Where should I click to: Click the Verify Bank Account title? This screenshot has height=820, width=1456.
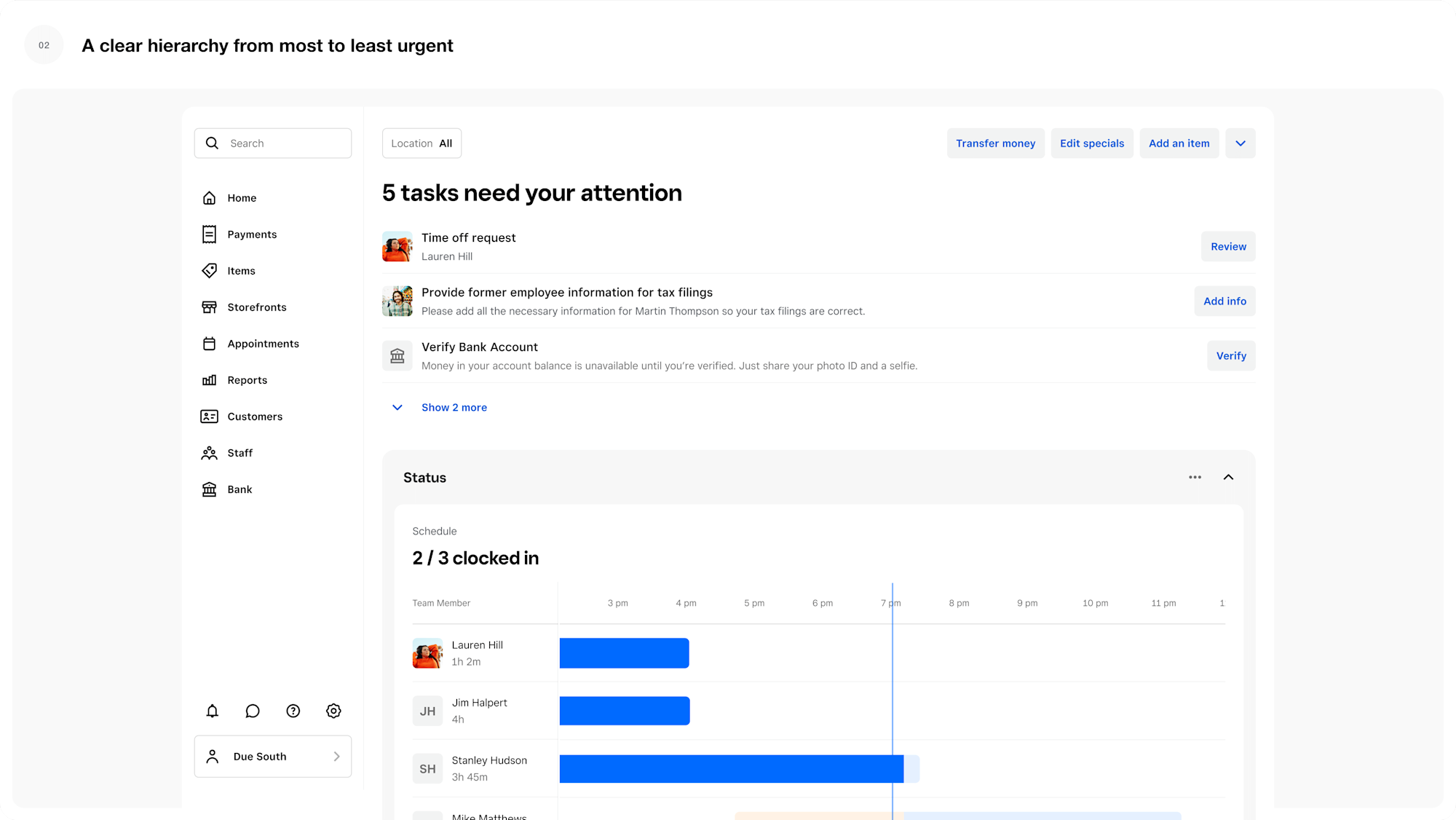[480, 347]
